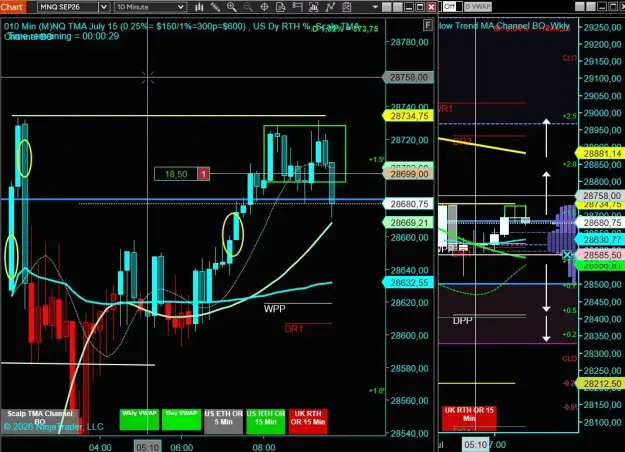Screen dimensions: 625x452
Task: Click the second link-window gray square
Action: [x=397, y=7]
